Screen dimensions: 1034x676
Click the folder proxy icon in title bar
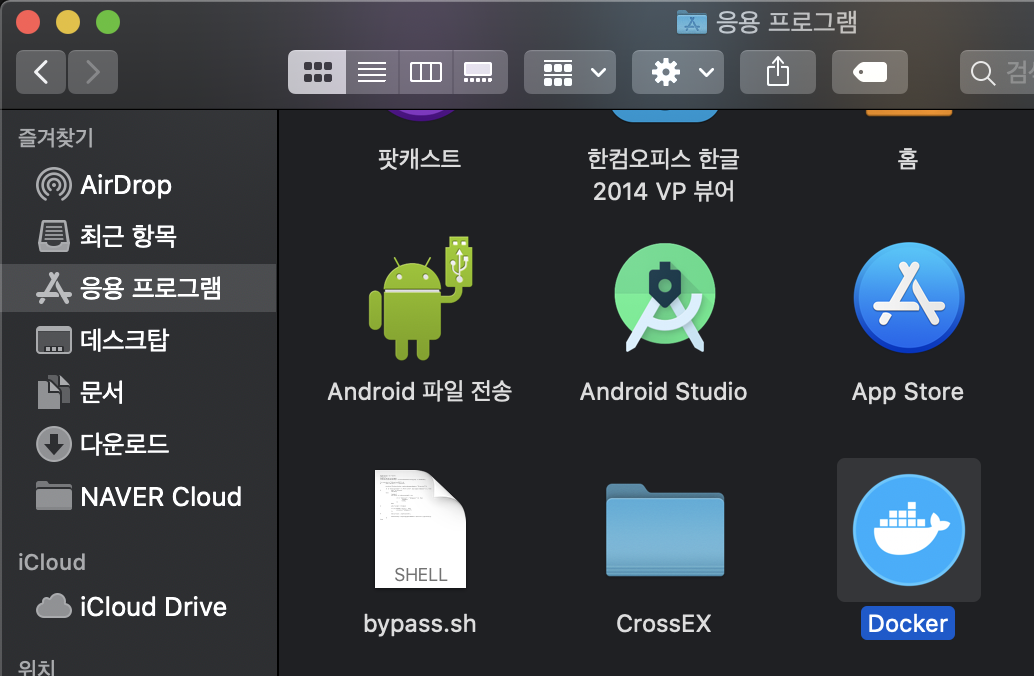692,22
